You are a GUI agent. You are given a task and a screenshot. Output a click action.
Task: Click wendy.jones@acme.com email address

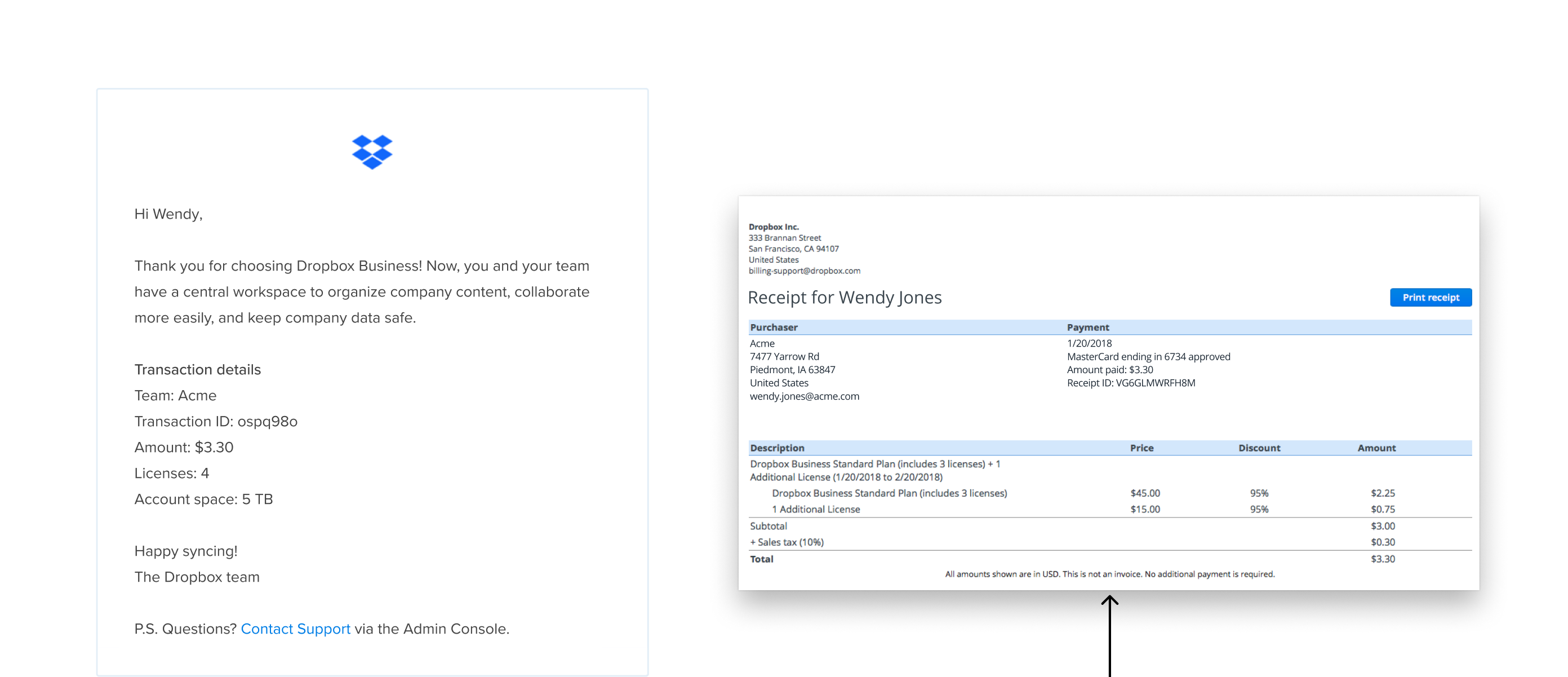804,396
